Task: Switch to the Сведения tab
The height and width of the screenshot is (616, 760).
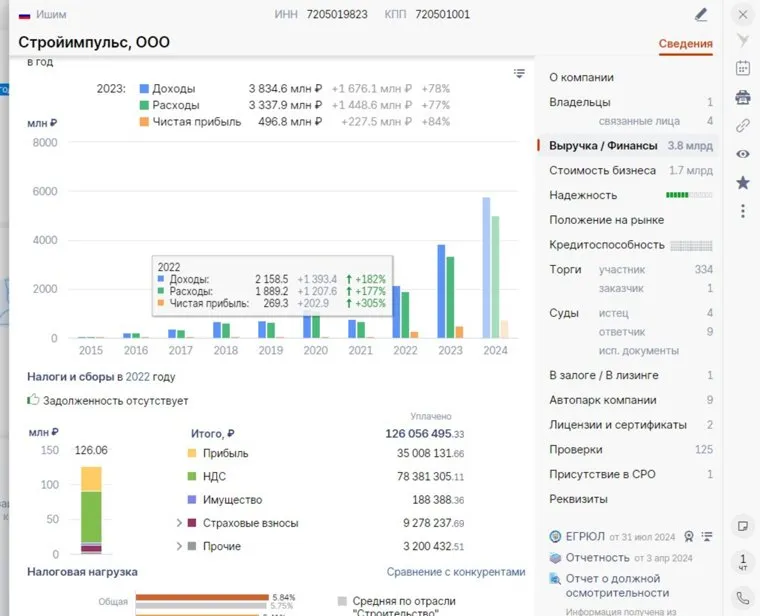Action: click(x=685, y=44)
